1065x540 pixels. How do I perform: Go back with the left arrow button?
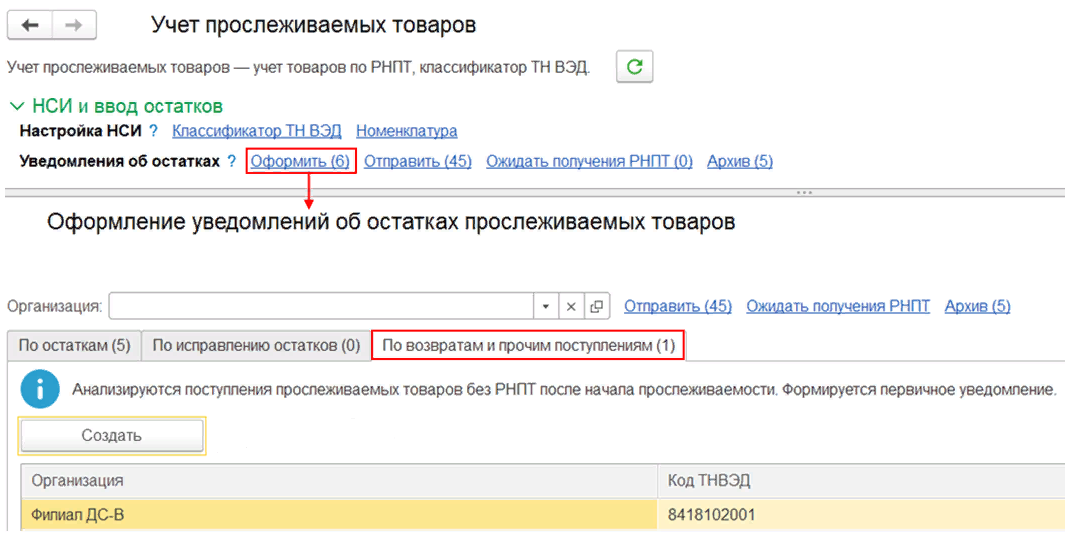pyautogui.click(x=30, y=25)
